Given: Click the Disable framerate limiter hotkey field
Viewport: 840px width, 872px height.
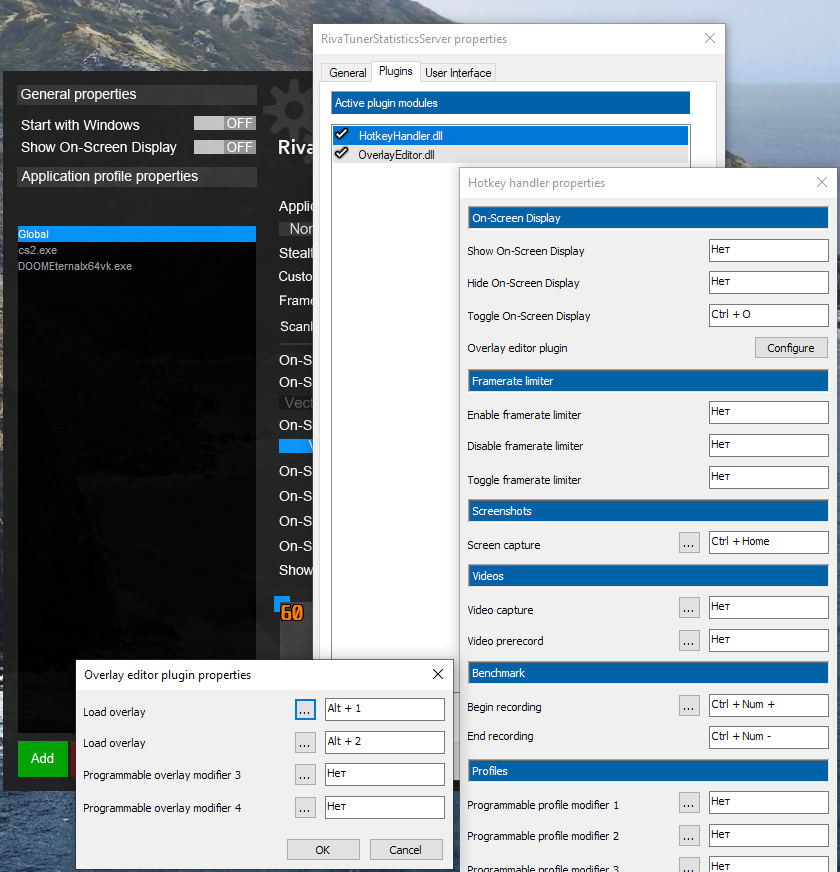Looking at the screenshot, I should [x=768, y=445].
